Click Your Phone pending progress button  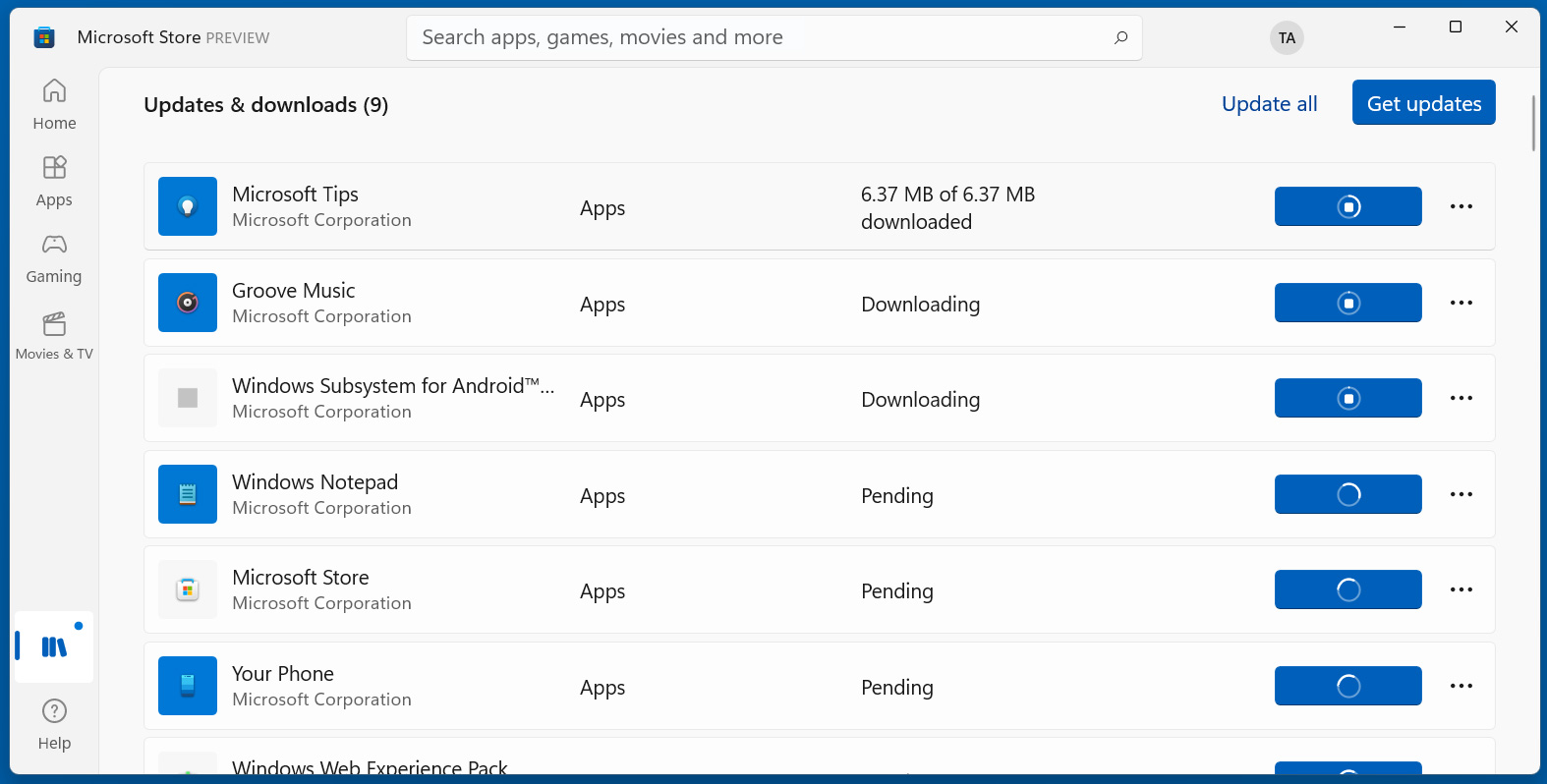click(x=1348, y=686)
